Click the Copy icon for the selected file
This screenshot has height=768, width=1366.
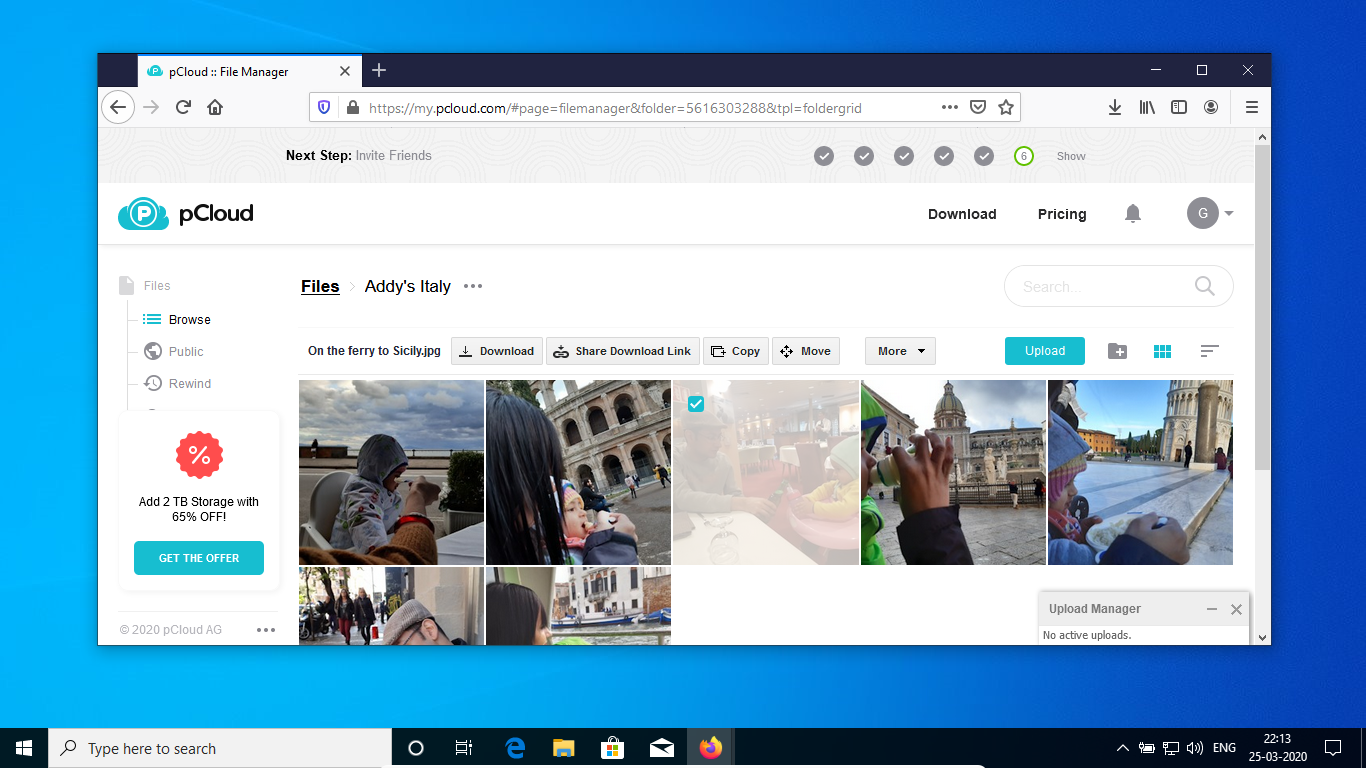pyautogui.click(x=735, y=351)
